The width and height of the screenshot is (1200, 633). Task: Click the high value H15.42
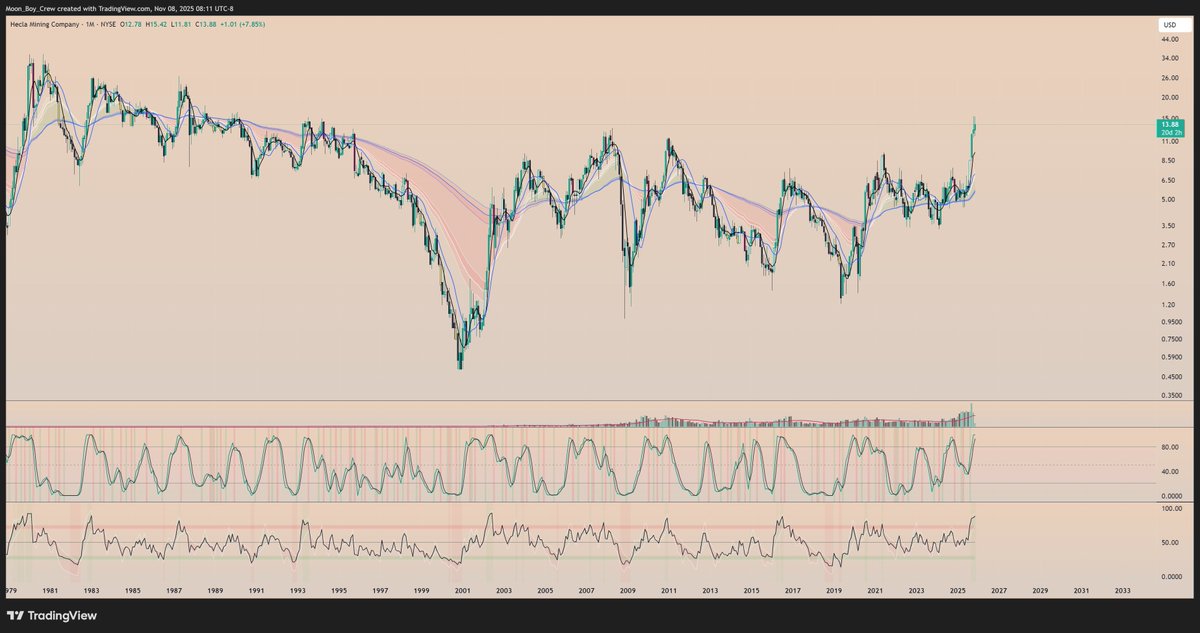156,24
